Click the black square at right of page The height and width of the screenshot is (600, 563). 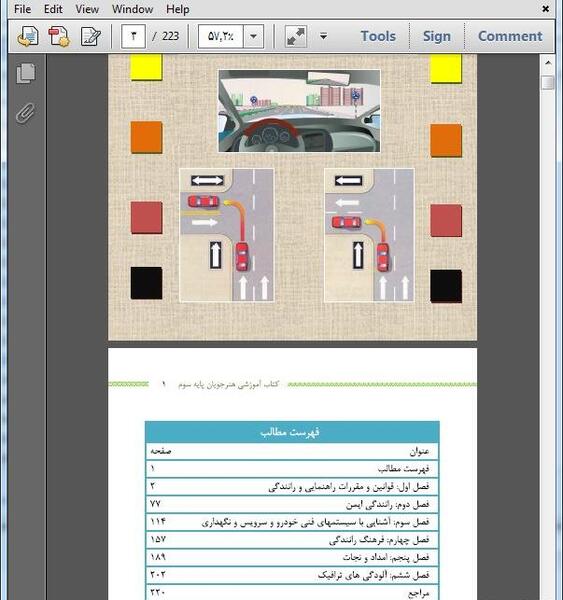[446, 286]
